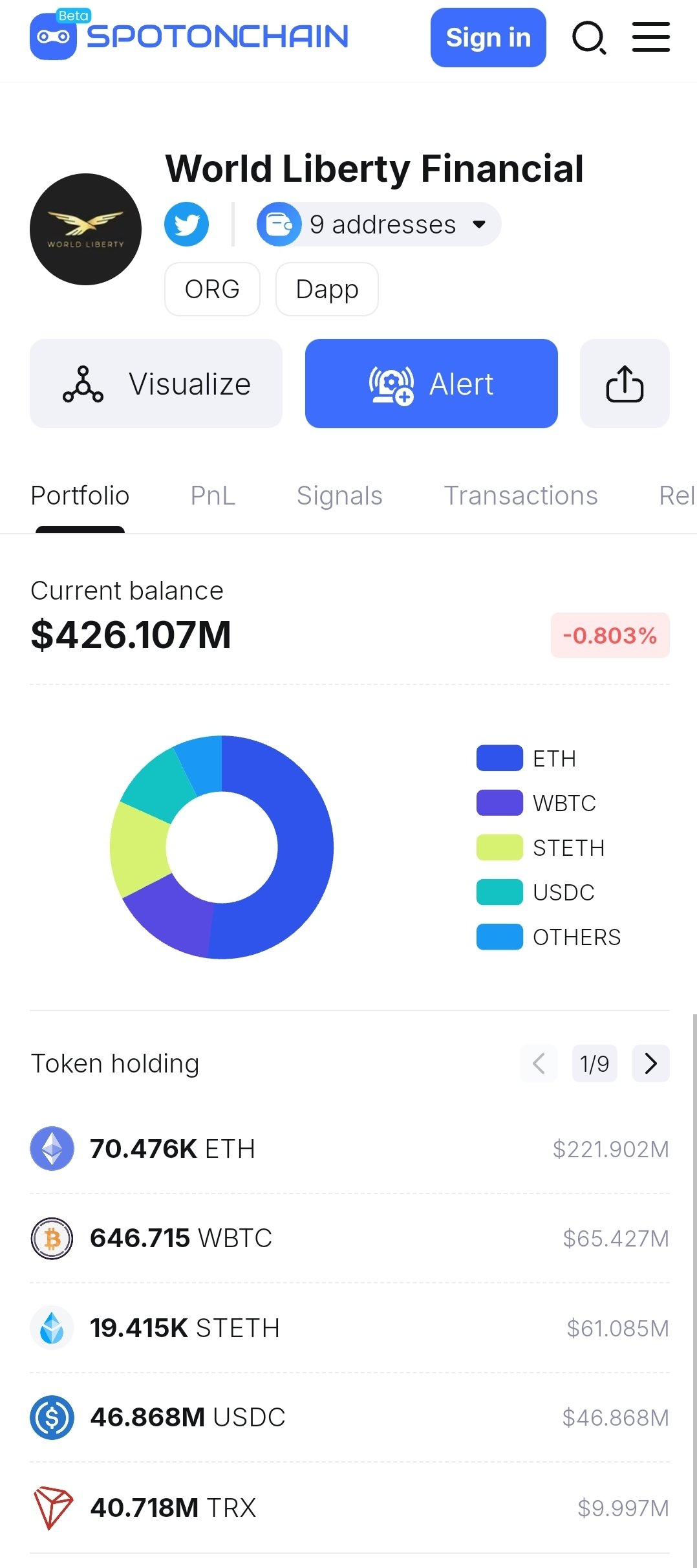This screenshot has height=1568, width=697.
Task: Click the Visualize button
Action: tap(156, 384)
